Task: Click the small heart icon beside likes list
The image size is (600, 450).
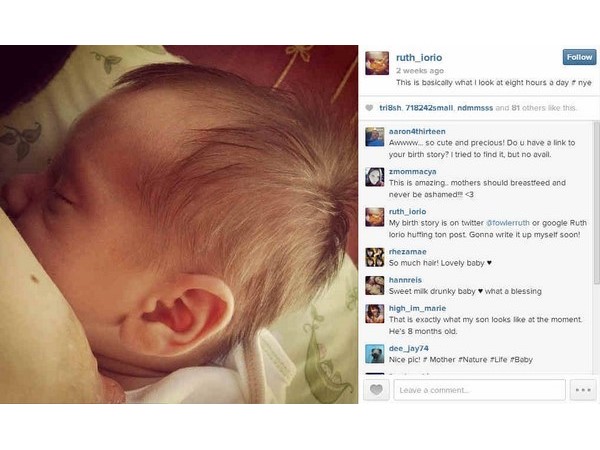Action: tap(369, 108)
